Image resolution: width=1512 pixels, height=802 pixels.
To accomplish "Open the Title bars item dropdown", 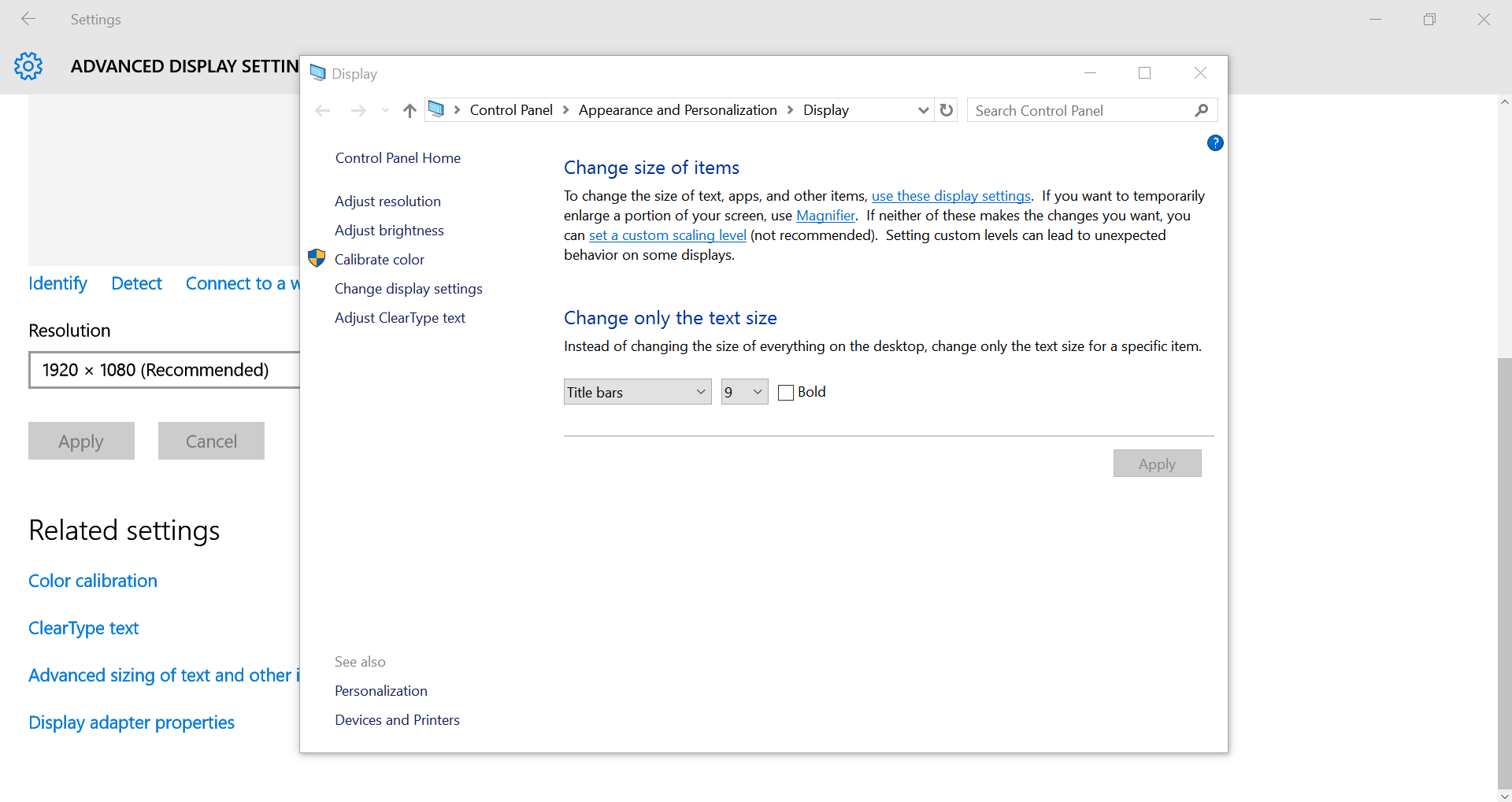I will 638,392.
